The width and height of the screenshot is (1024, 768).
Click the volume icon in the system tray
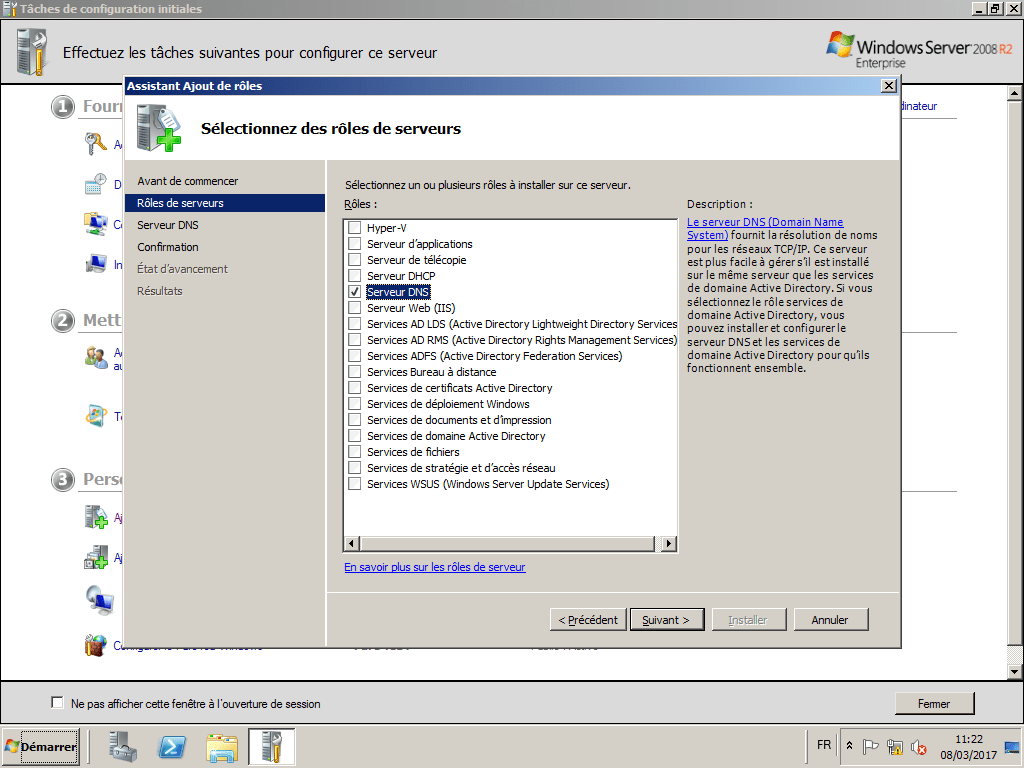point(916,746)
